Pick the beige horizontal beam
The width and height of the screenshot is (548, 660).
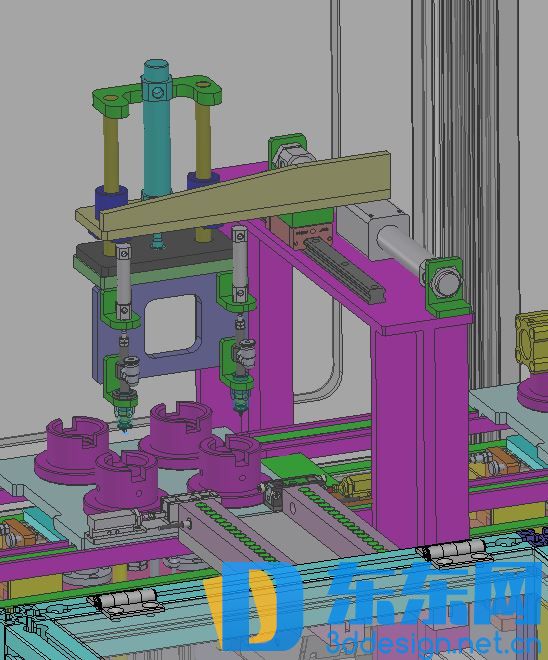click(234, 195)
